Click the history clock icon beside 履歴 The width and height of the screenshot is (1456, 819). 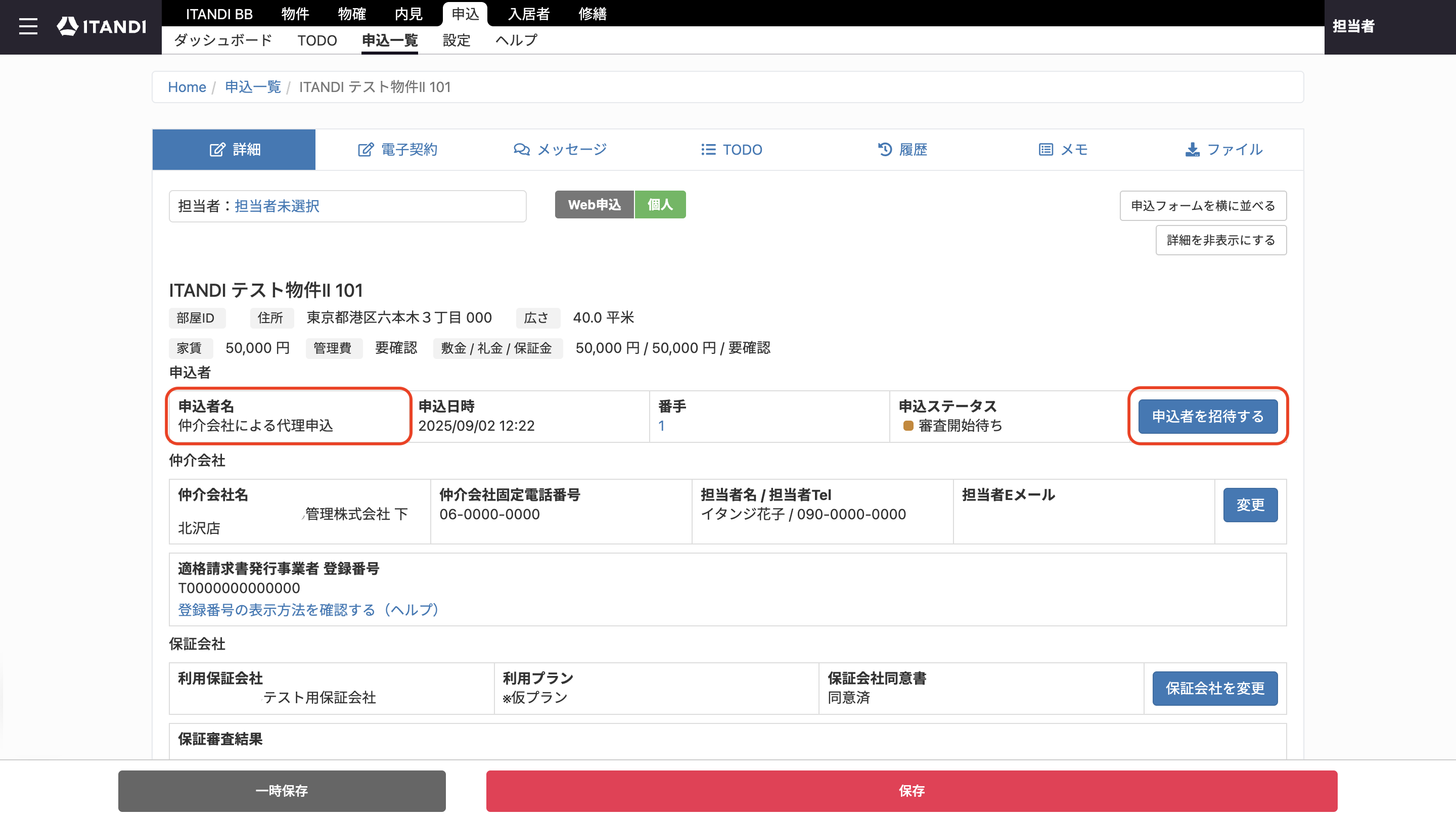885,150
